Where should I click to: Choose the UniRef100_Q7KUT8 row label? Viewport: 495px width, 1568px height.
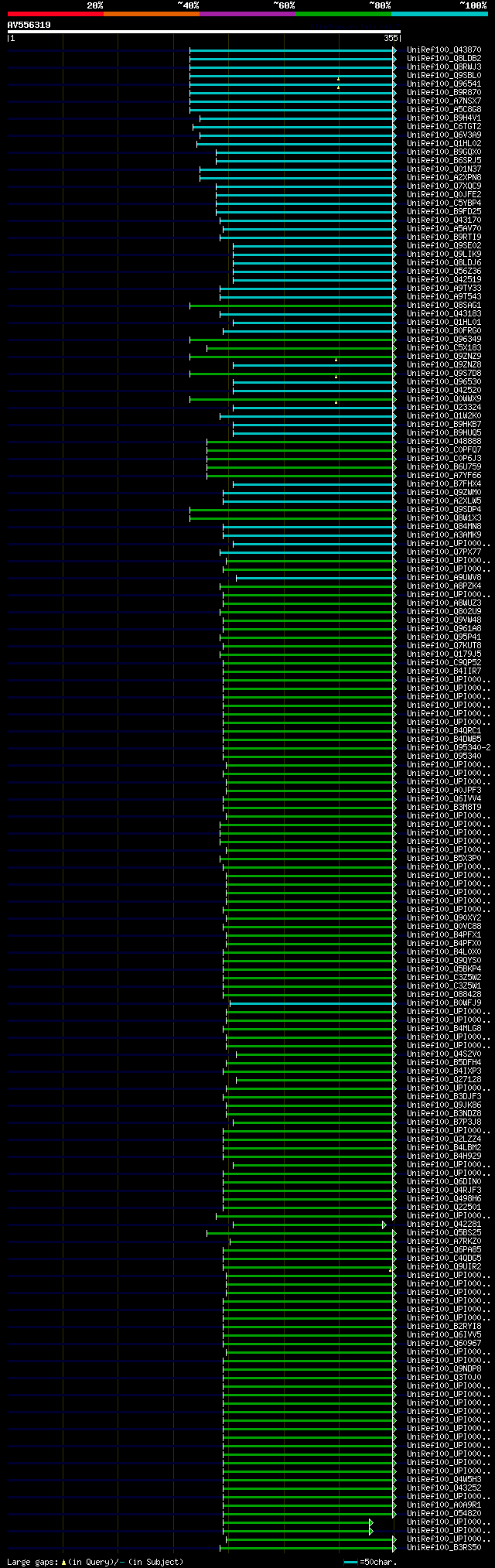444,646
